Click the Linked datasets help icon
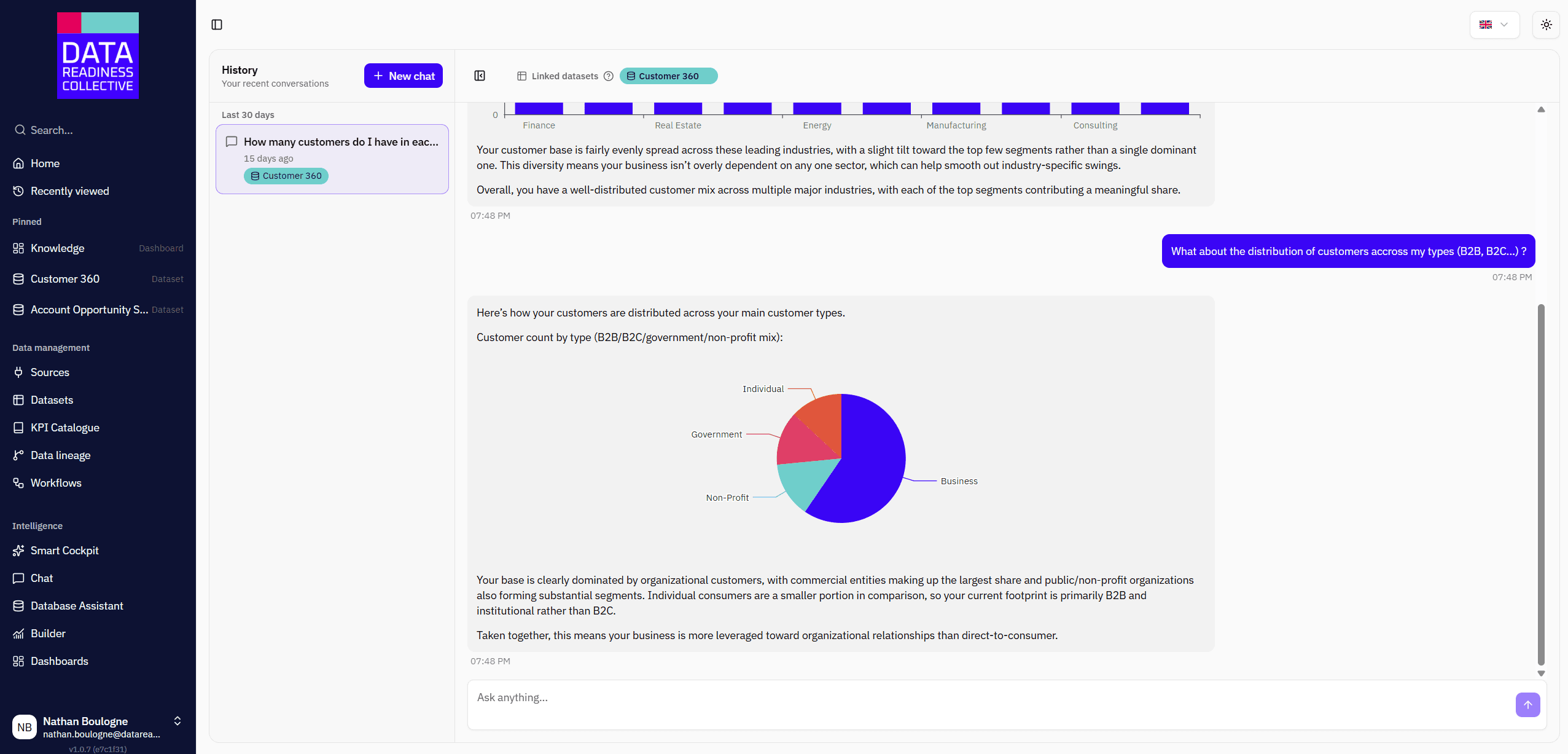 (609, 76)
